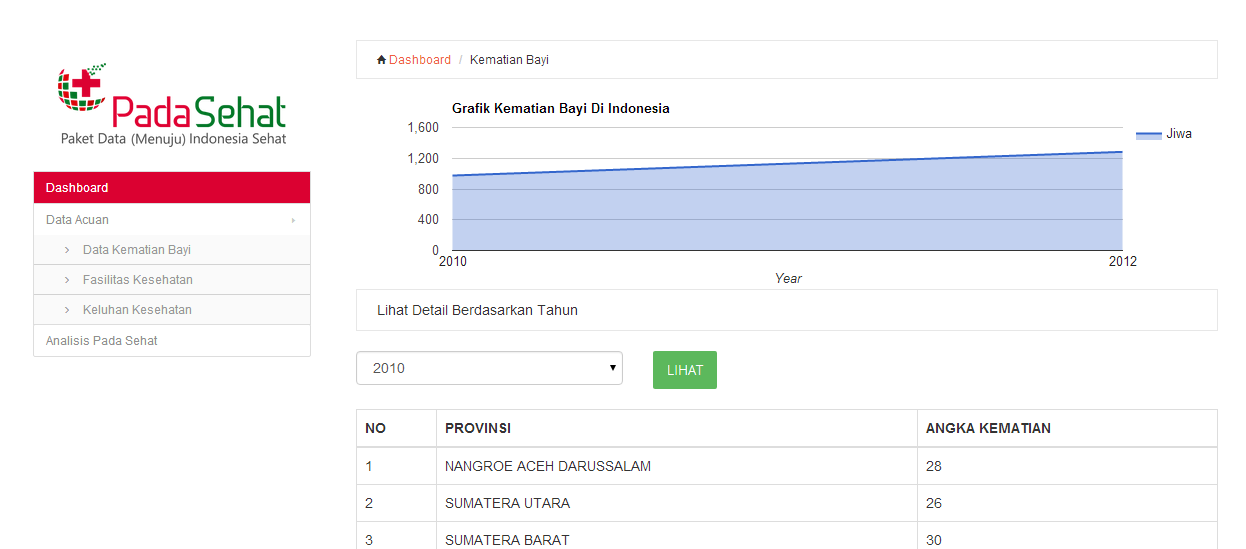
Task: Go to Keluhan Kesehatan
Action: pyautogui.click(x=137, y=310)
